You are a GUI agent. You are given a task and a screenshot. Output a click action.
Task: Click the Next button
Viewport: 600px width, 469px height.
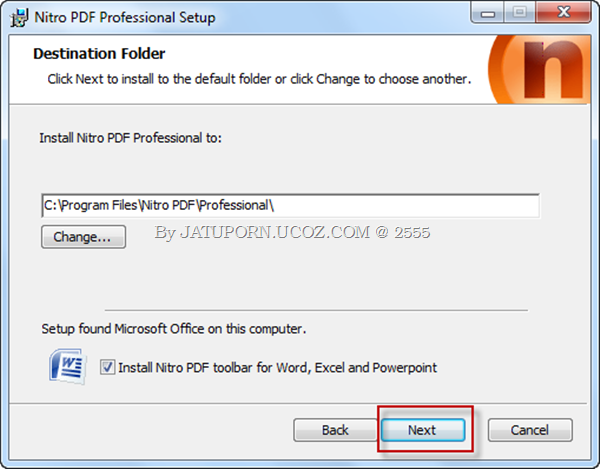423,430
